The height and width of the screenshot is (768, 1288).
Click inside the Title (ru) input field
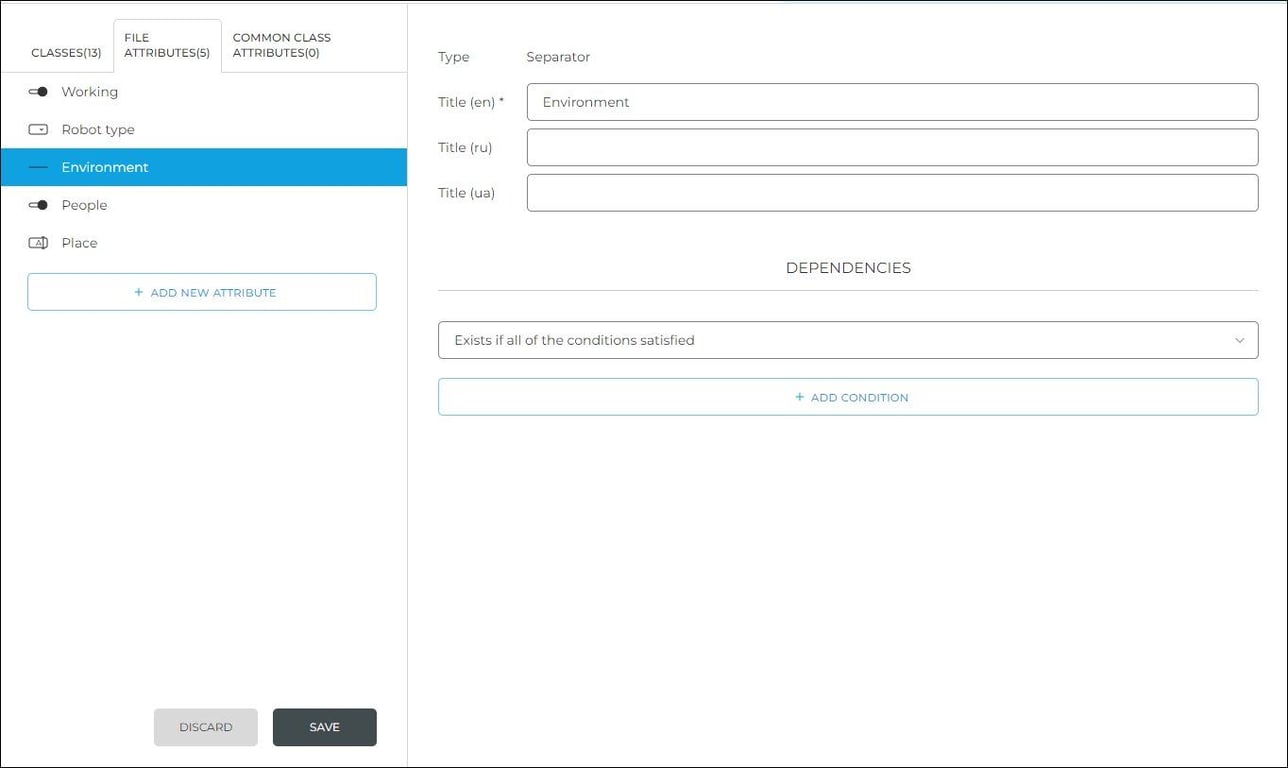coord(892,147)
